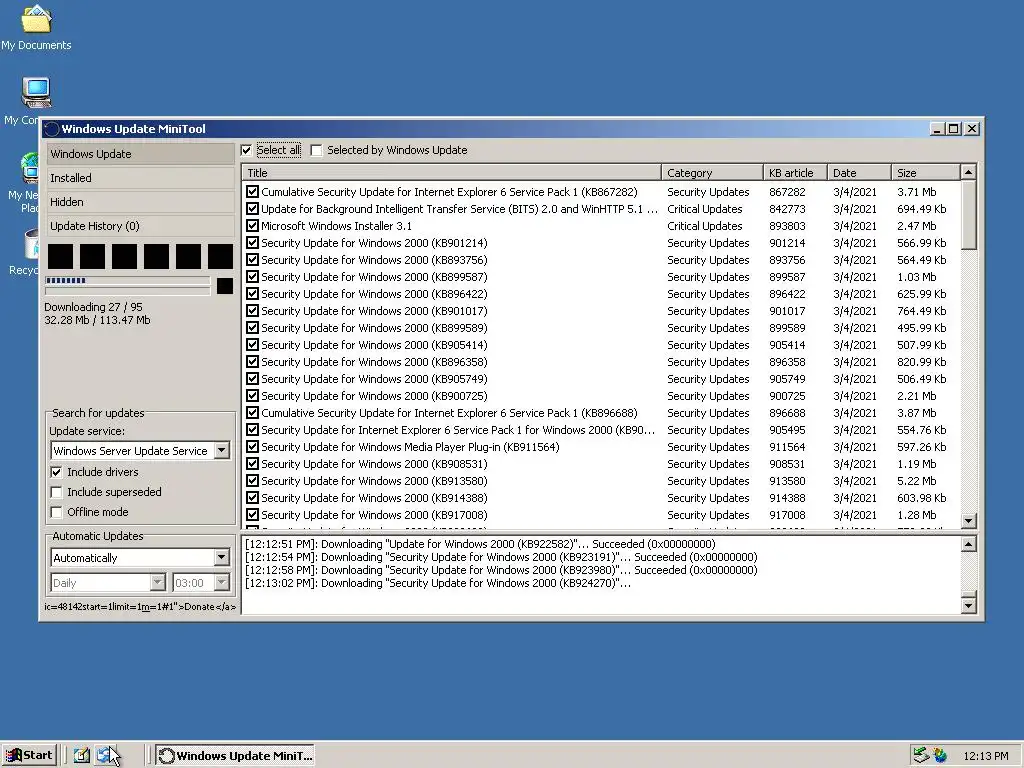Click the update list scroll up arrow
The height and width of the screenshot is (768, 1024).
point(968,172)
